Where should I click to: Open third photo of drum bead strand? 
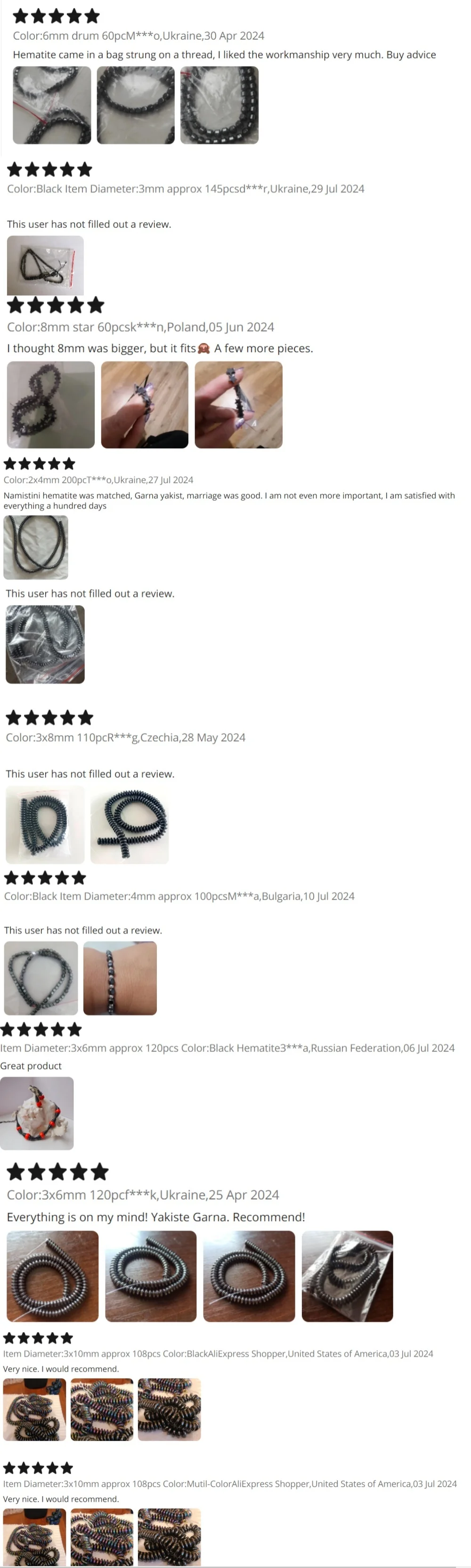(219, 105)
